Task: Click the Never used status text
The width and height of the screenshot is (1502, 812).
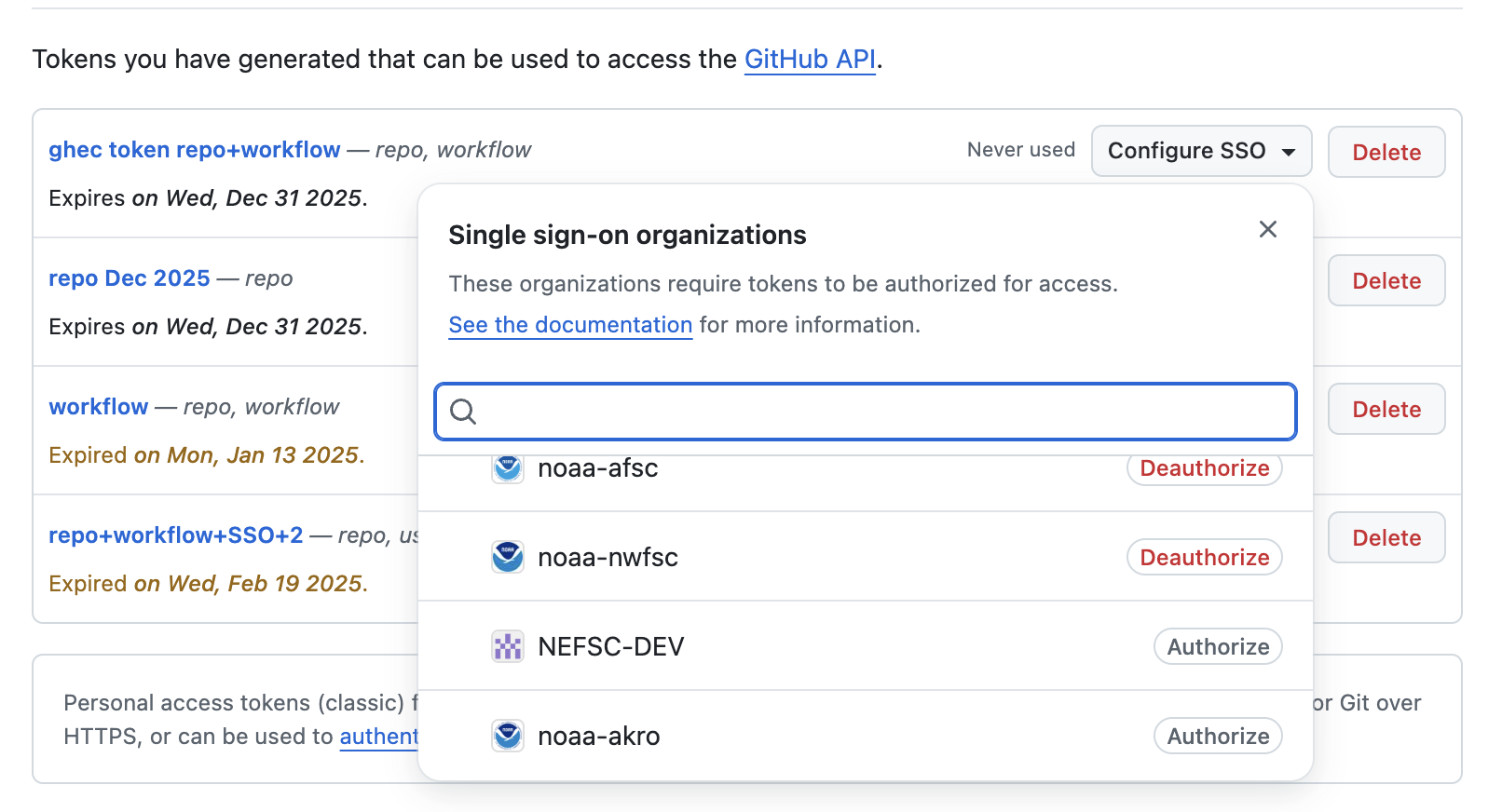Action: coord(1021,150)
